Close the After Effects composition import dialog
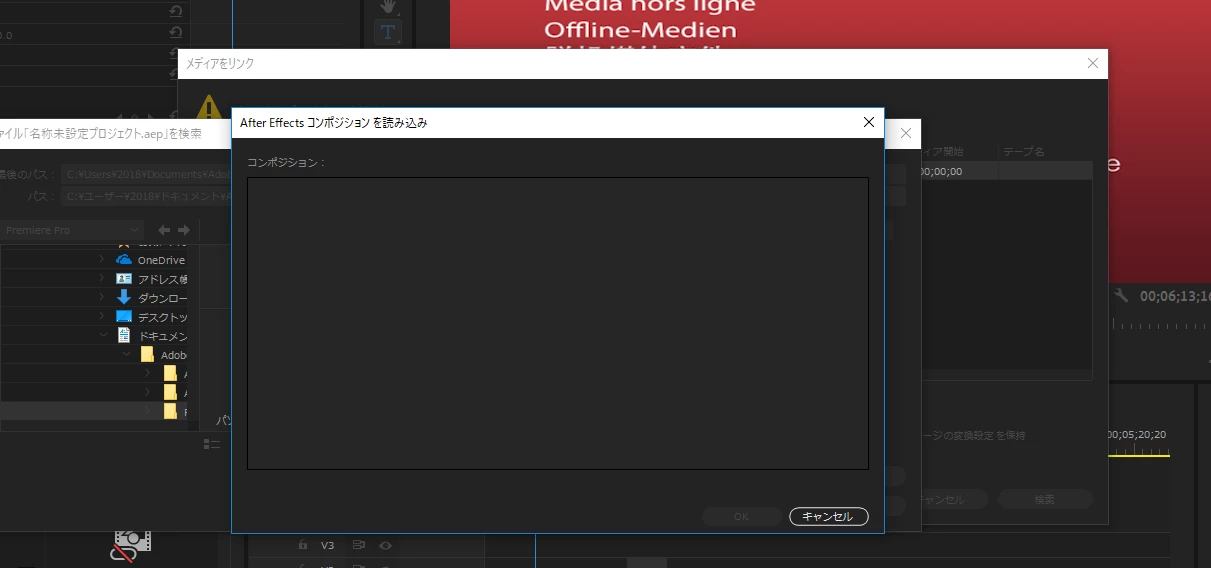This screenshot has height=568, width=1211. click(868, 122)
